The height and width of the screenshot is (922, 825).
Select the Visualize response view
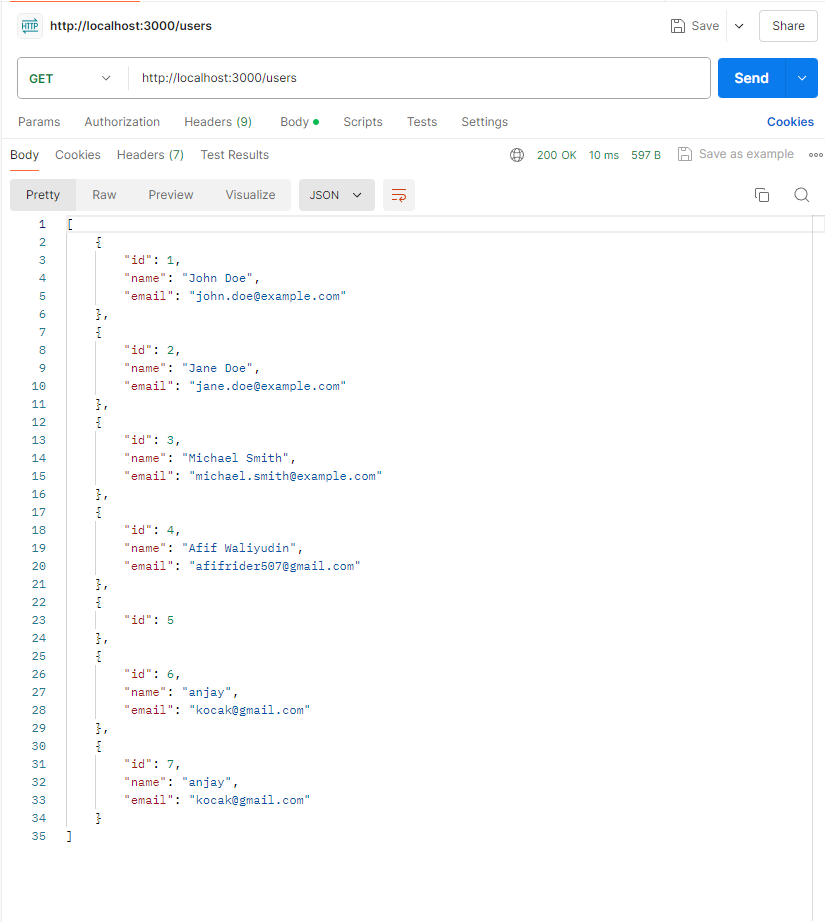250,195
